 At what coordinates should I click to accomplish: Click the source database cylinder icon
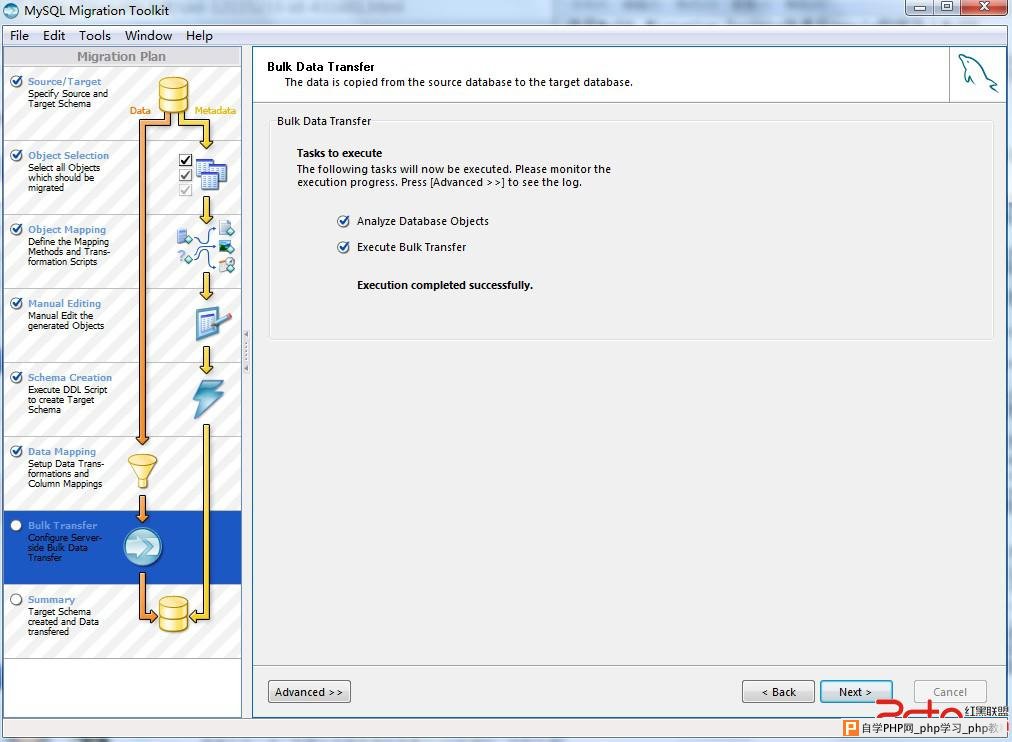click(174, 95)
